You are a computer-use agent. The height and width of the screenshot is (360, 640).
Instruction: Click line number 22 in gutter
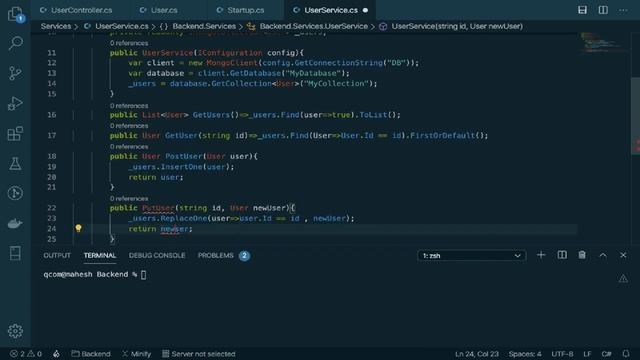(51, 208)
